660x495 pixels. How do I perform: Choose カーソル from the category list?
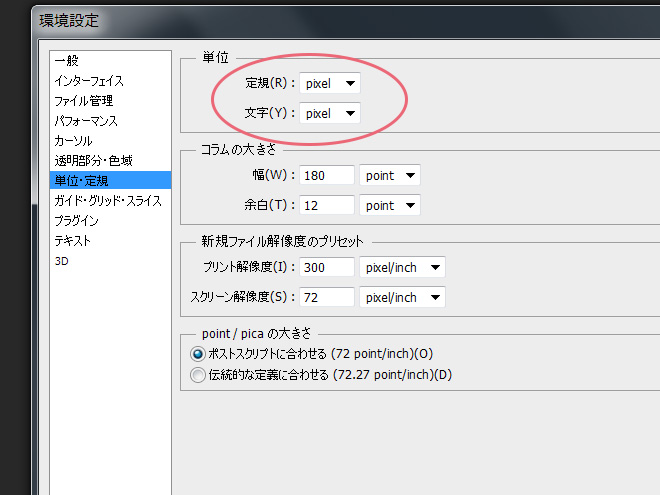(x=72, y=141)
